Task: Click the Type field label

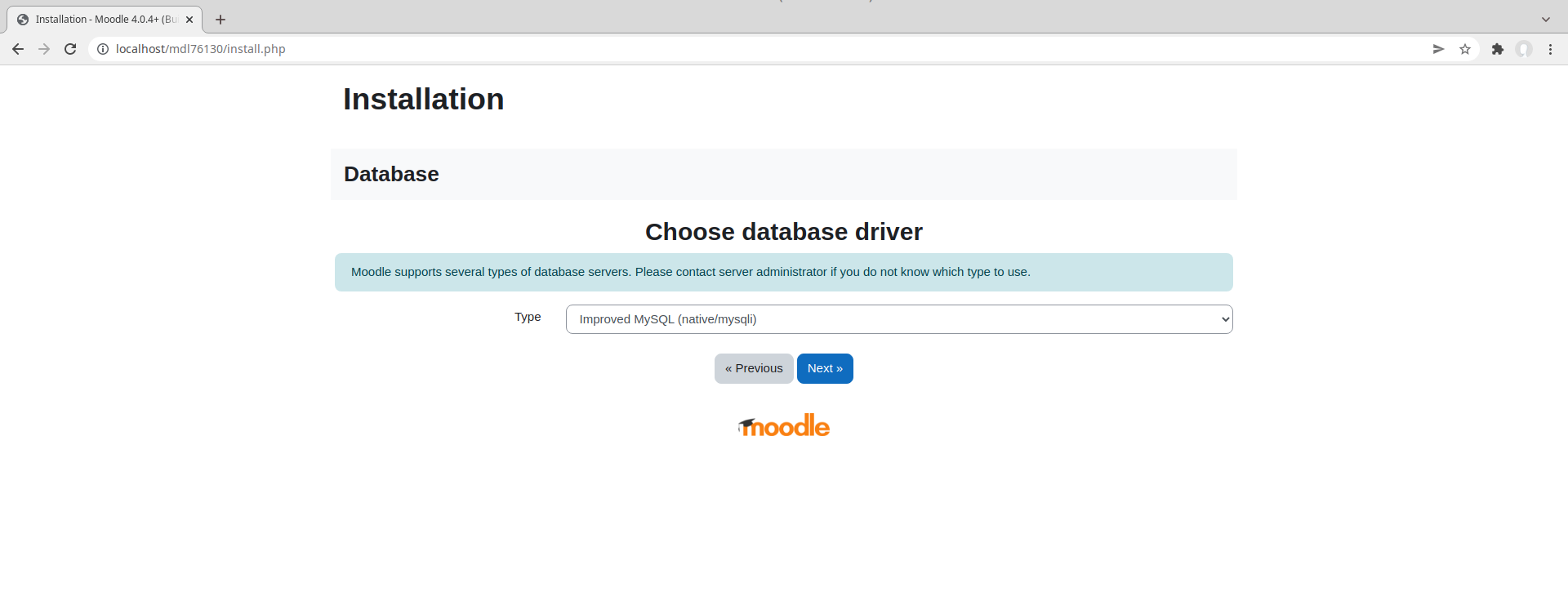Action: pyautogui.click(x=528, y=317)
